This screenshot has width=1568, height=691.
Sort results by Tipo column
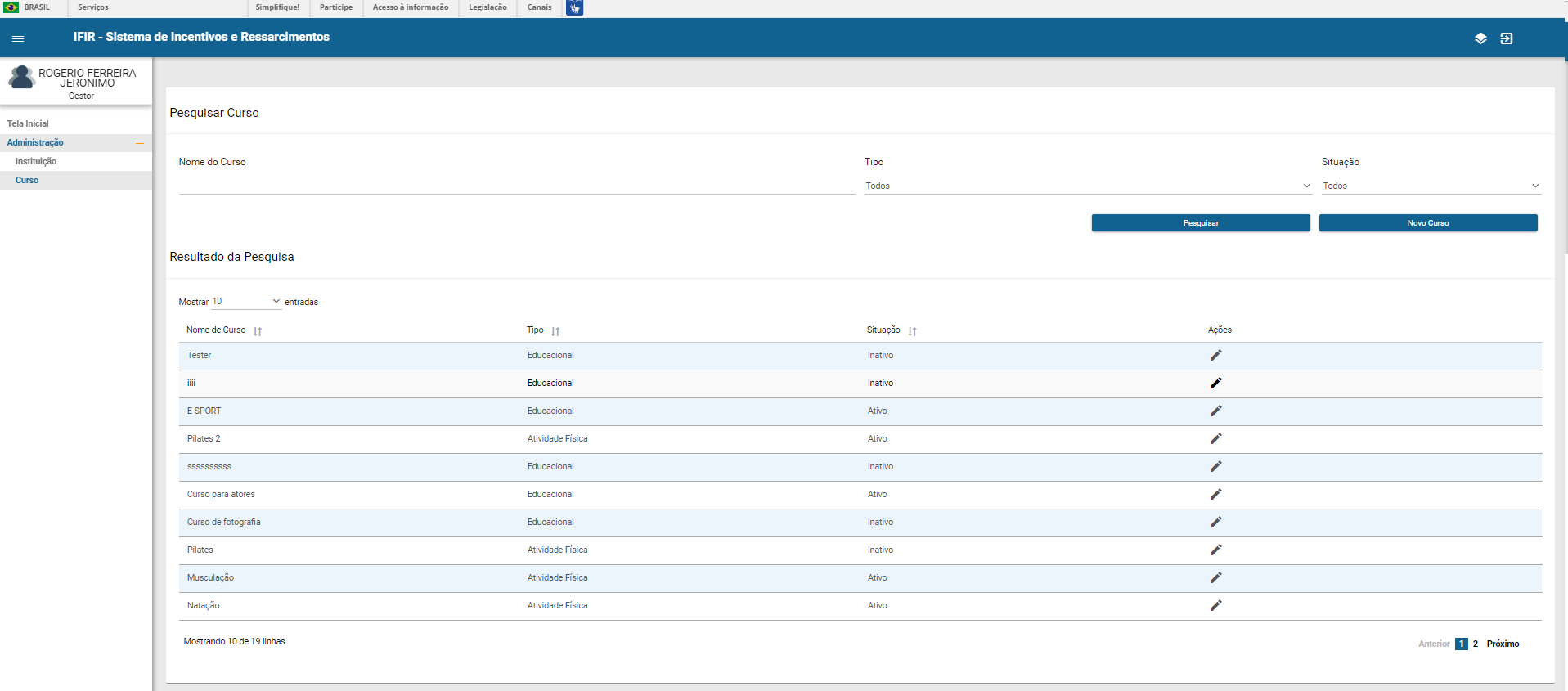(555, 331)
